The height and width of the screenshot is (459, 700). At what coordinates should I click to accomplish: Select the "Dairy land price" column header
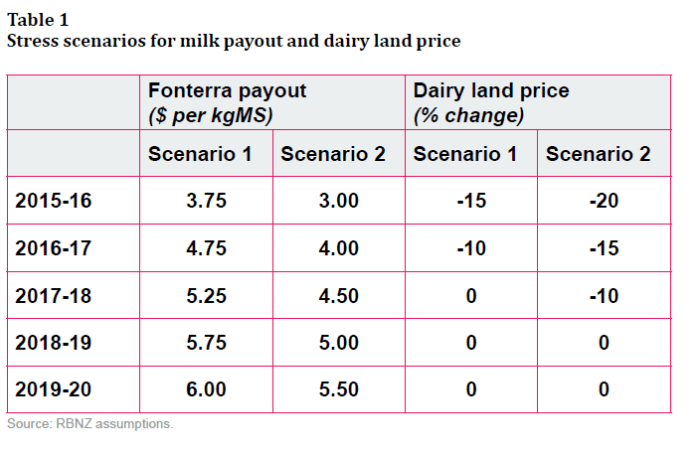[x=491, y=91]
